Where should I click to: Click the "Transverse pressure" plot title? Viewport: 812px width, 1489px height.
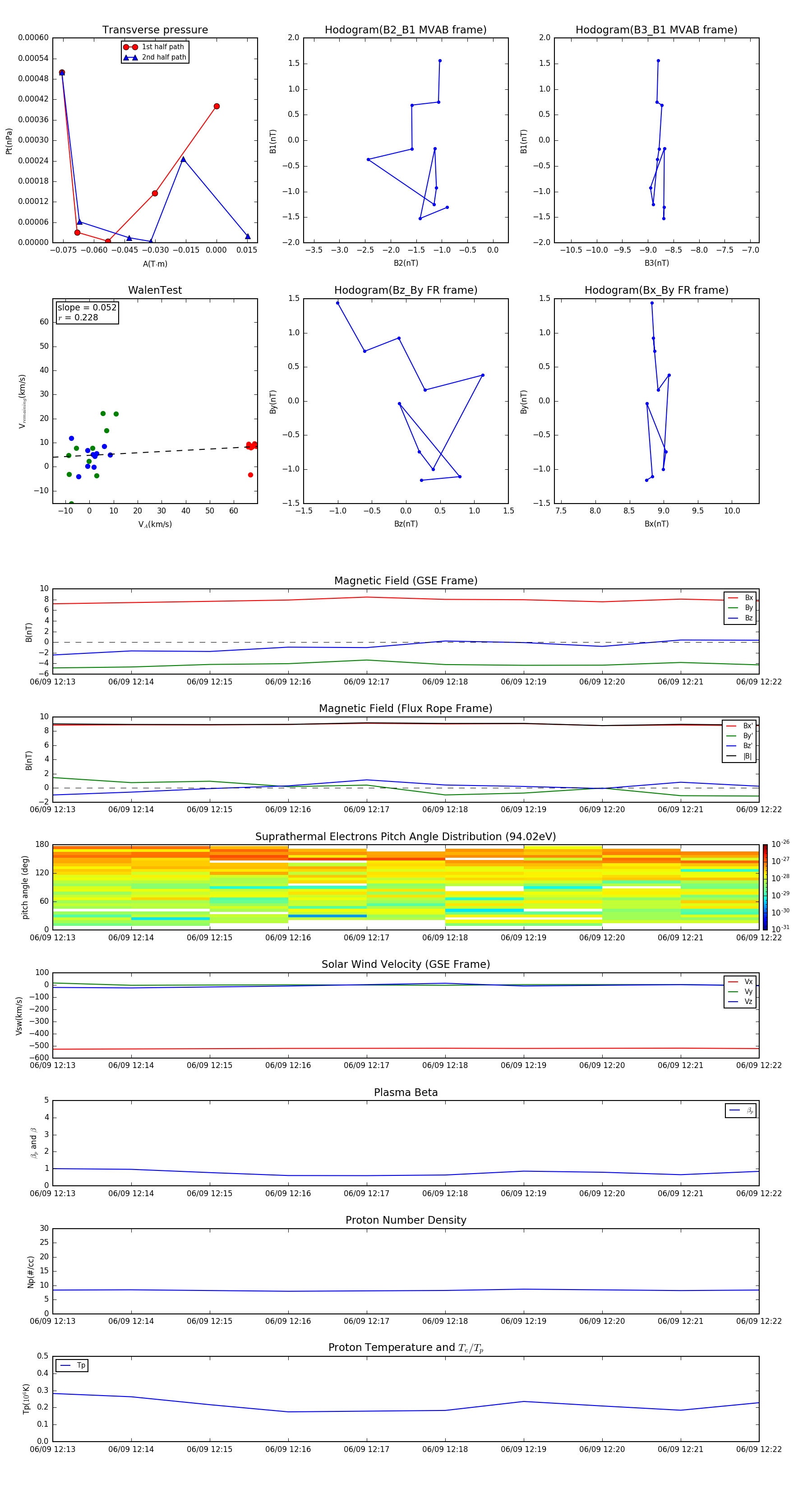155,30
